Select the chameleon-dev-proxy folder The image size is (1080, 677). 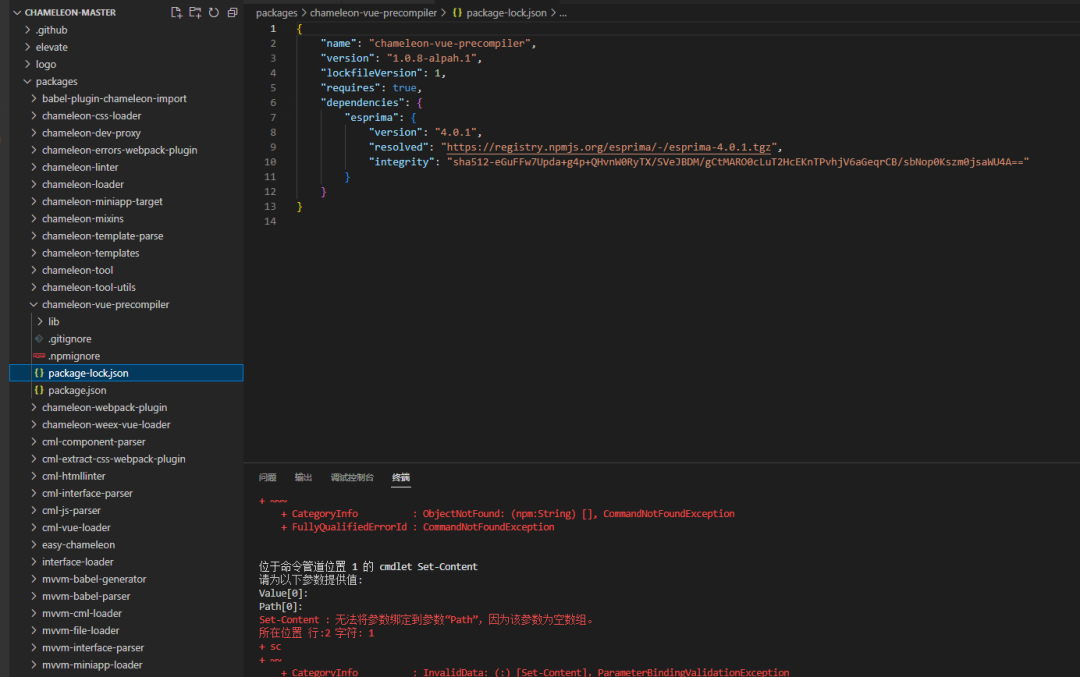(91, 133)
